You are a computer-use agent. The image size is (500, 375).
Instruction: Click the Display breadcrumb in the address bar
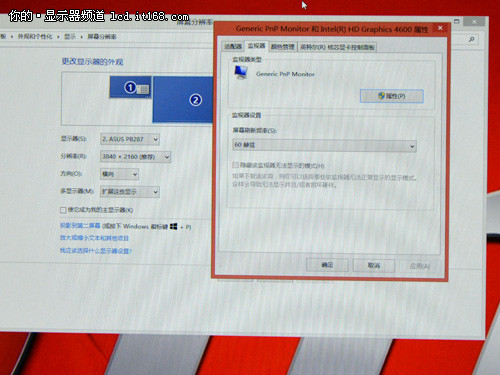tap(70, 36)
